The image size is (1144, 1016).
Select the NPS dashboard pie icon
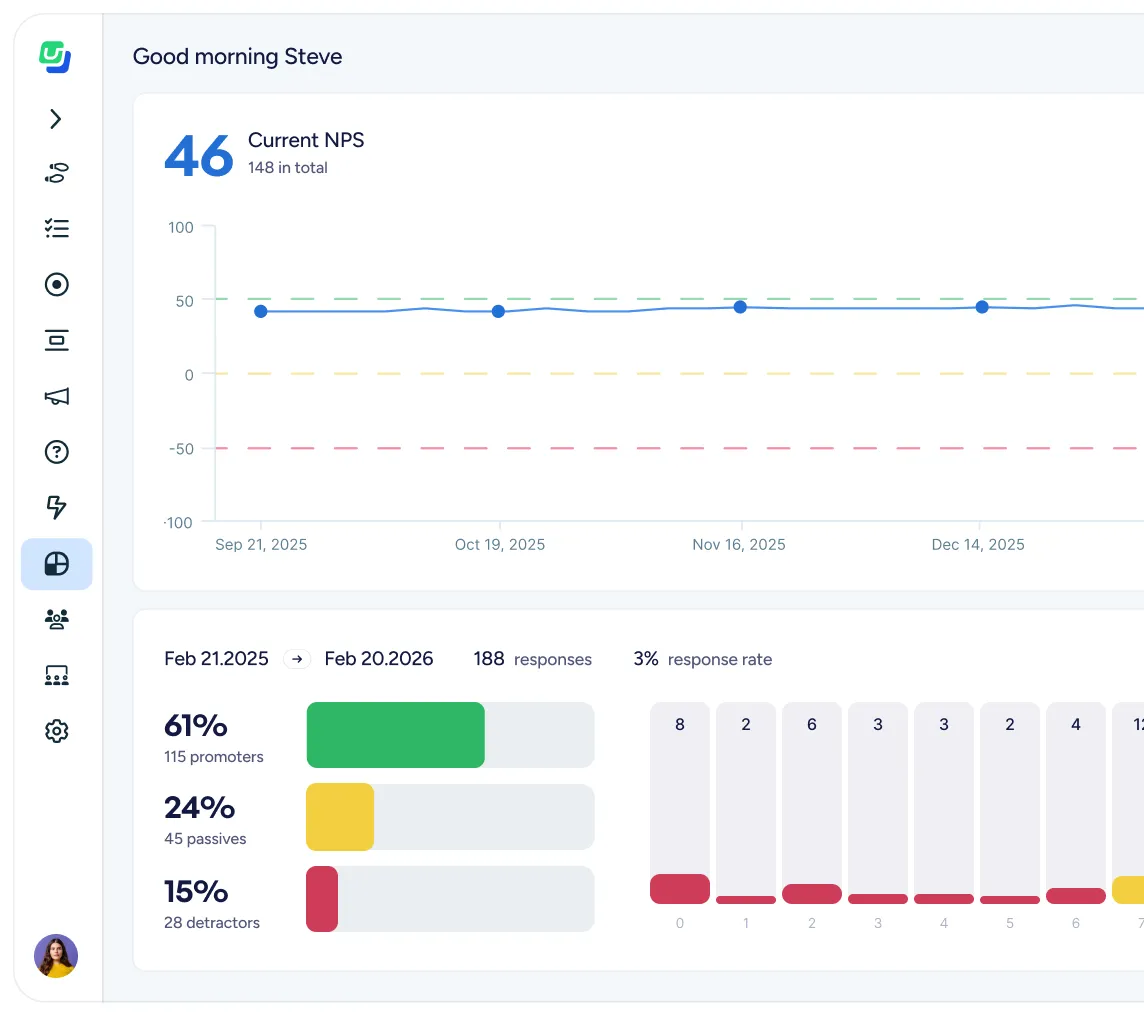56,564
